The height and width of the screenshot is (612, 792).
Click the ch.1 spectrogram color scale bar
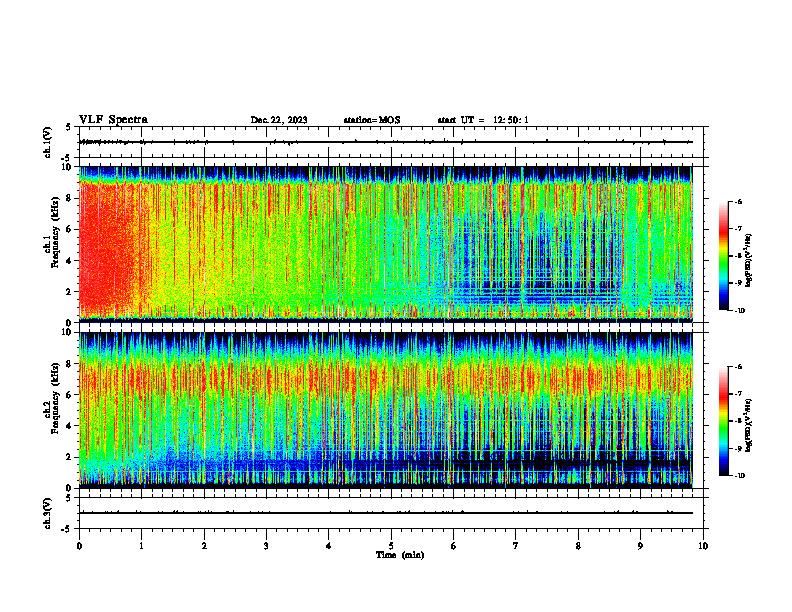(x=723, y=256)
